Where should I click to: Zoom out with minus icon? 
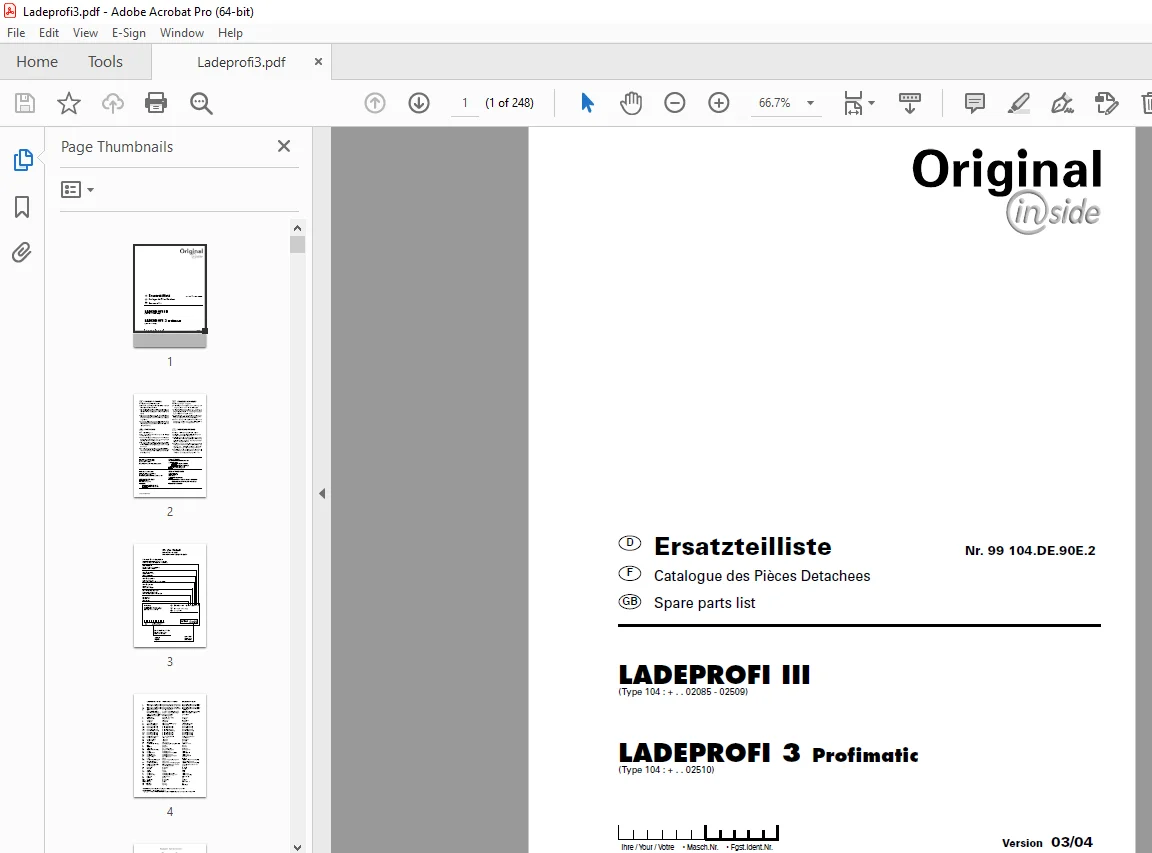[674, 103]
